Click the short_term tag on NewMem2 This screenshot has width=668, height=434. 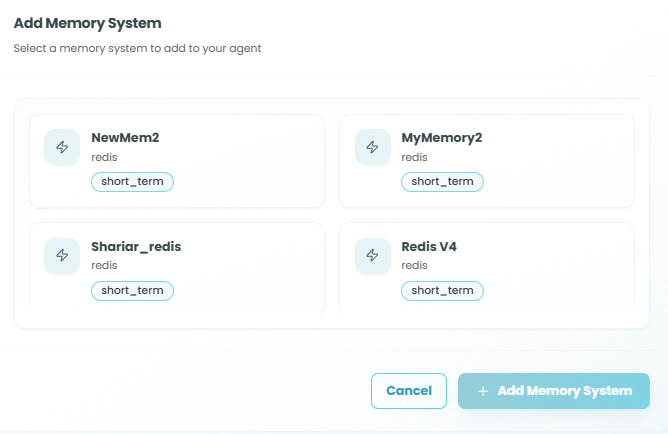[132, 182]
